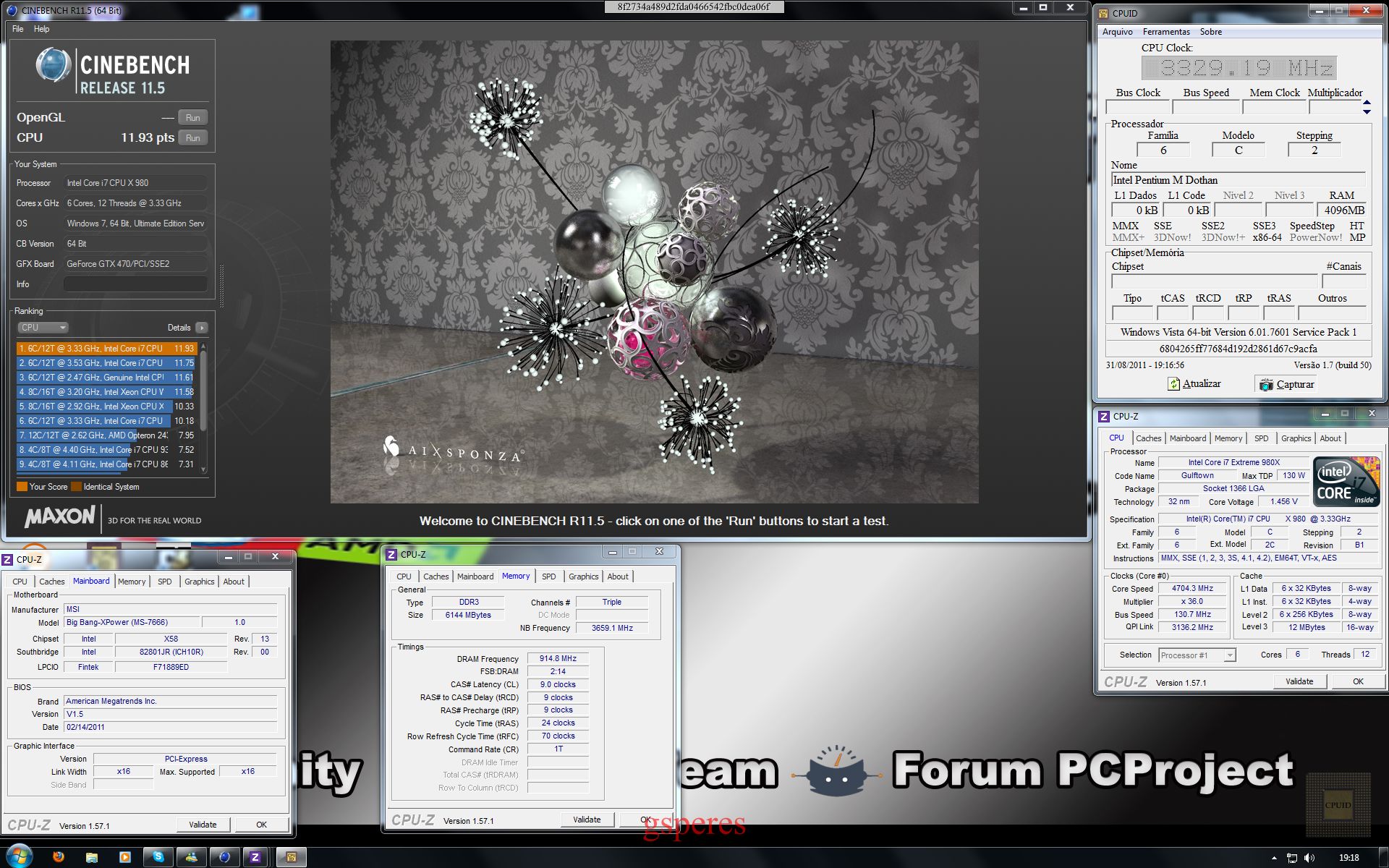Click the Cinebench title bar application icon

12,10
